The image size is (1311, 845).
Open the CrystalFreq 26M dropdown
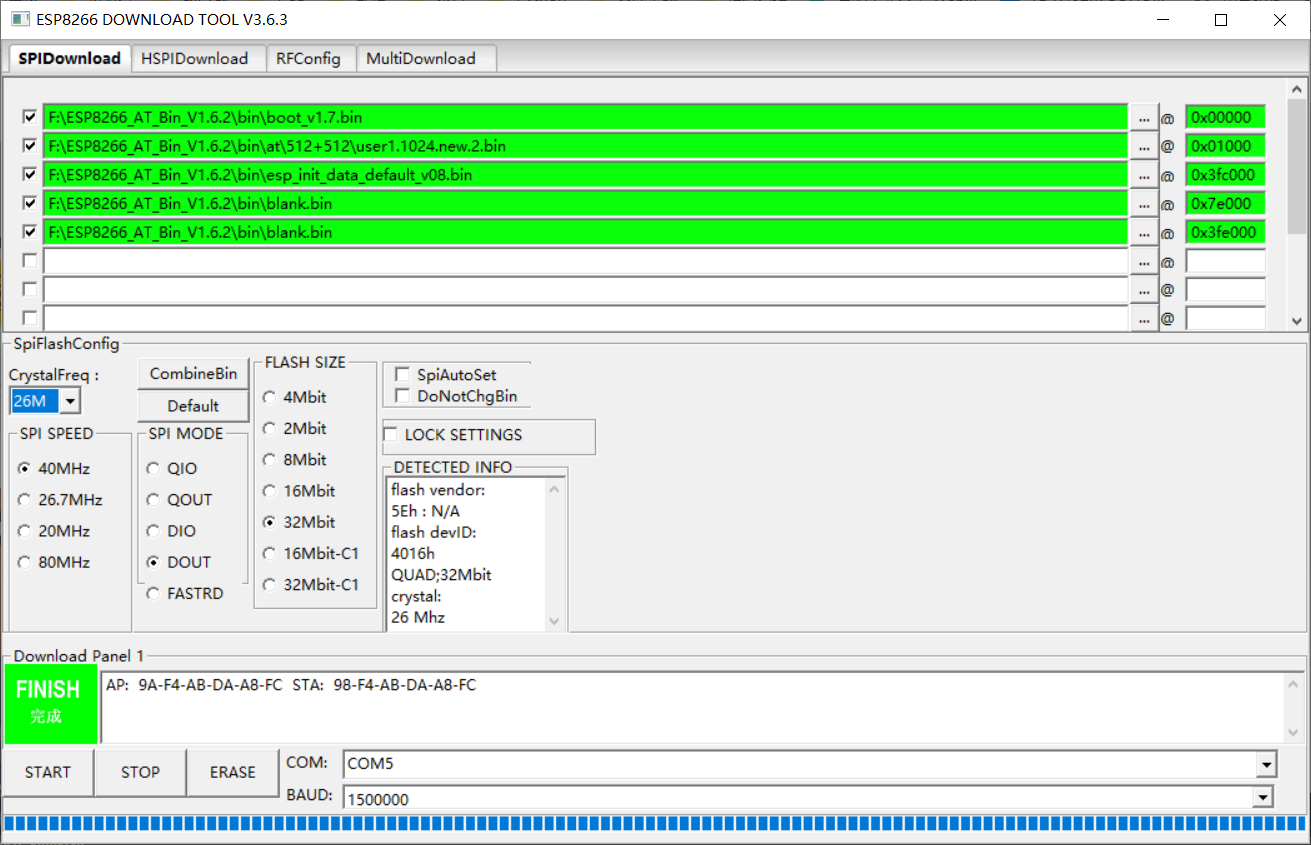70,401
